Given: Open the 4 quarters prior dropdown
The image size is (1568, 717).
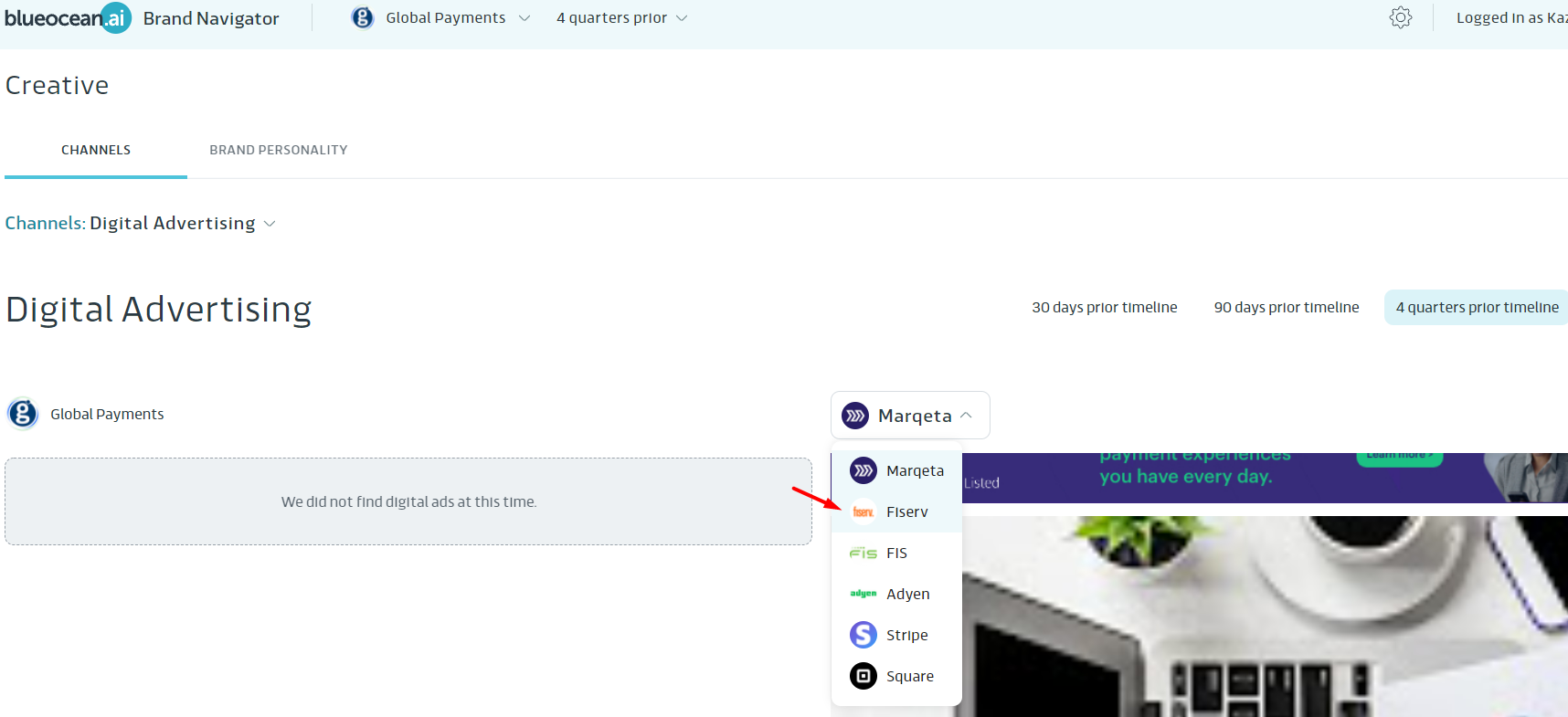Looking at the screenshot, I should 621,17.
